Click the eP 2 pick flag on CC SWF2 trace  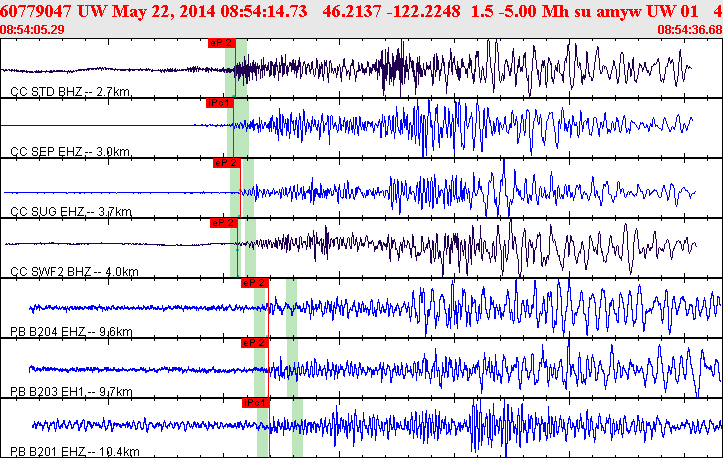tap(224, 223)
